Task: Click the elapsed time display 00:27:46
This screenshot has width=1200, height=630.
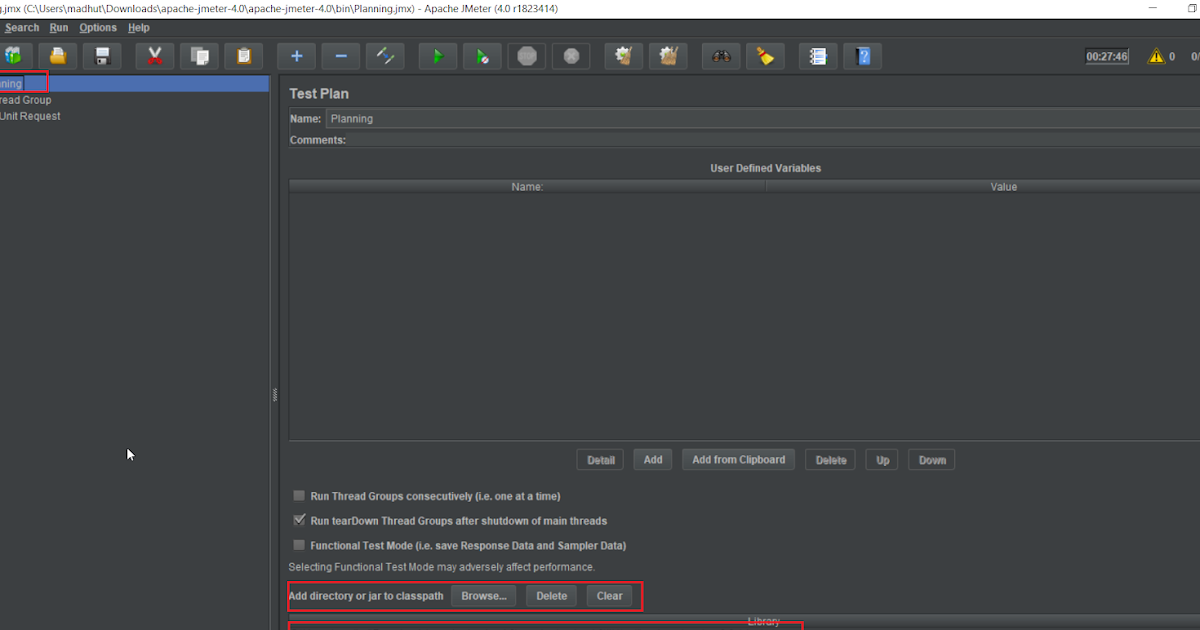Action: pos(1105,56)
